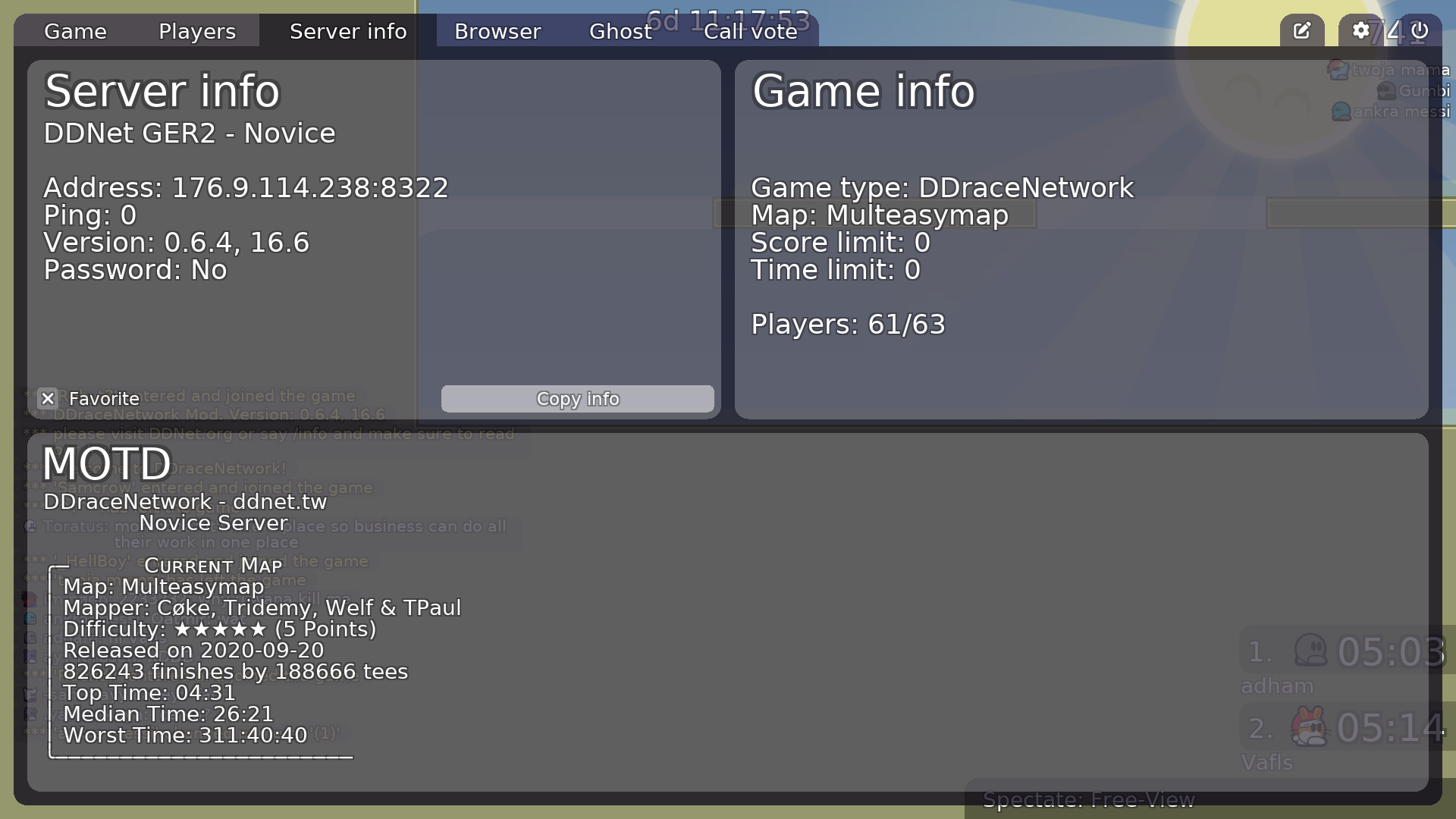Click Gumbi's tee icon in the top-right list
This screenshot has width=1456, height=819.
1387,89
